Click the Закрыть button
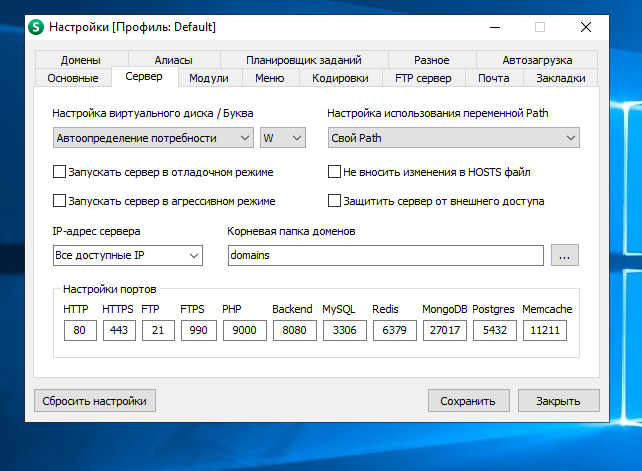642x471 pixels. click(557, 401)
